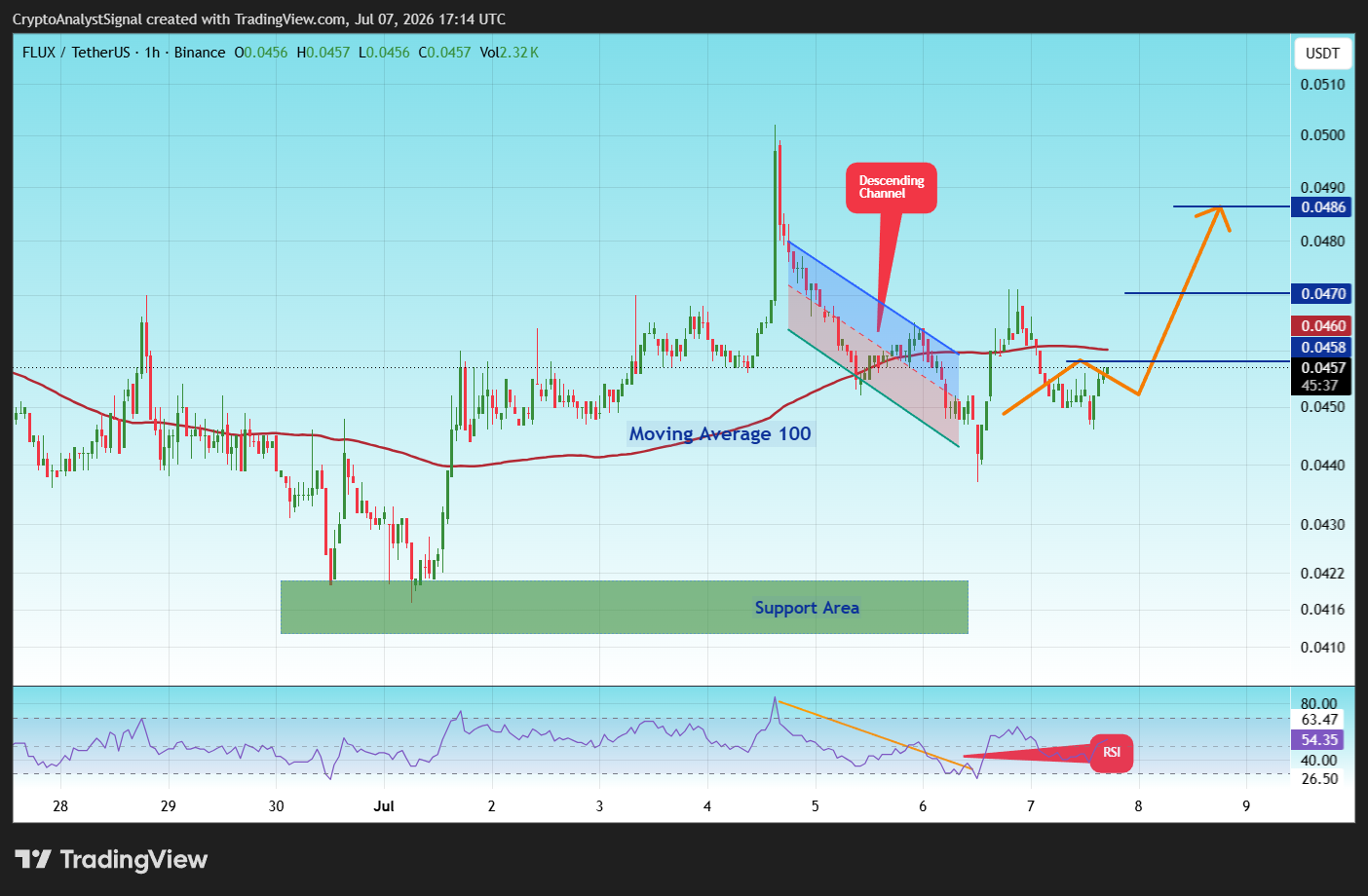
Task: Click the Moving Average 100 label
Action: [720, 433]
